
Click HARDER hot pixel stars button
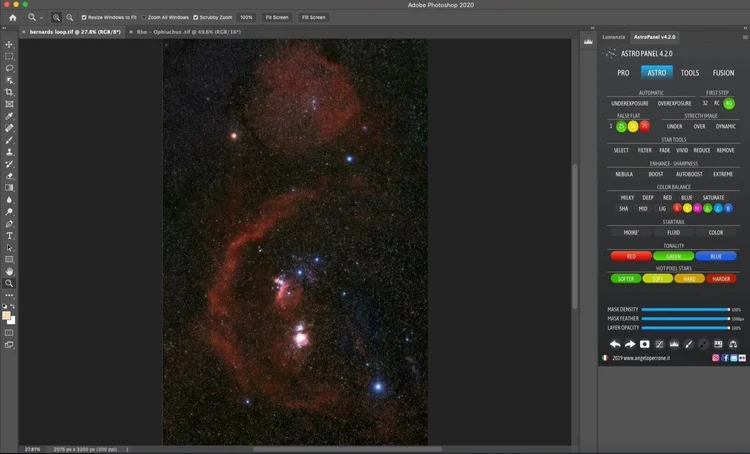click(721, 279)
